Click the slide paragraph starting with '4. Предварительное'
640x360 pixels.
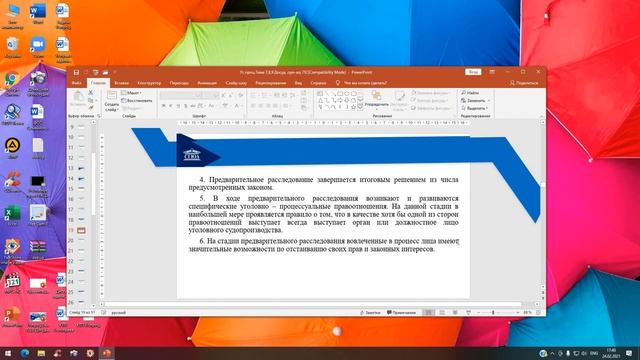pyautogui.click(x=323, y=183)
